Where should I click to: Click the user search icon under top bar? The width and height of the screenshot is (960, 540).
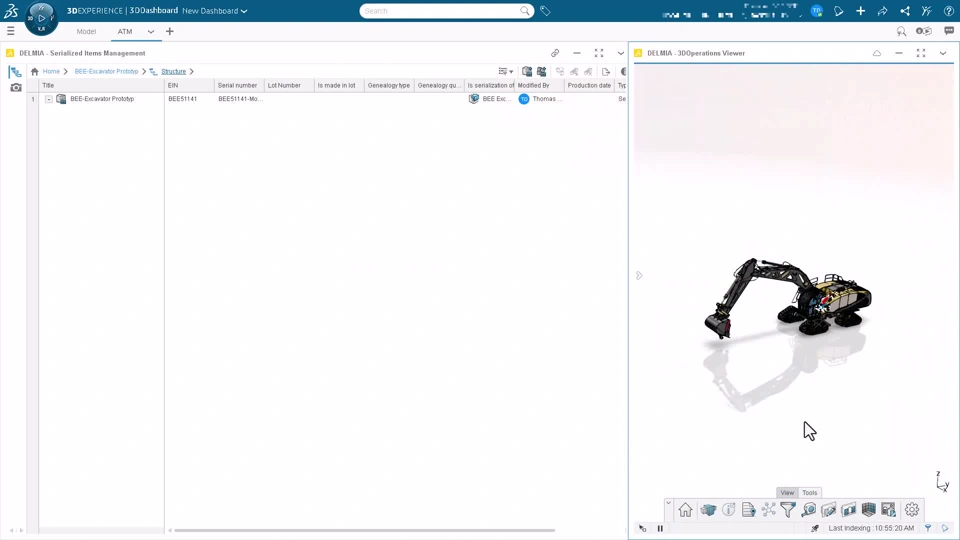point(901,31)
